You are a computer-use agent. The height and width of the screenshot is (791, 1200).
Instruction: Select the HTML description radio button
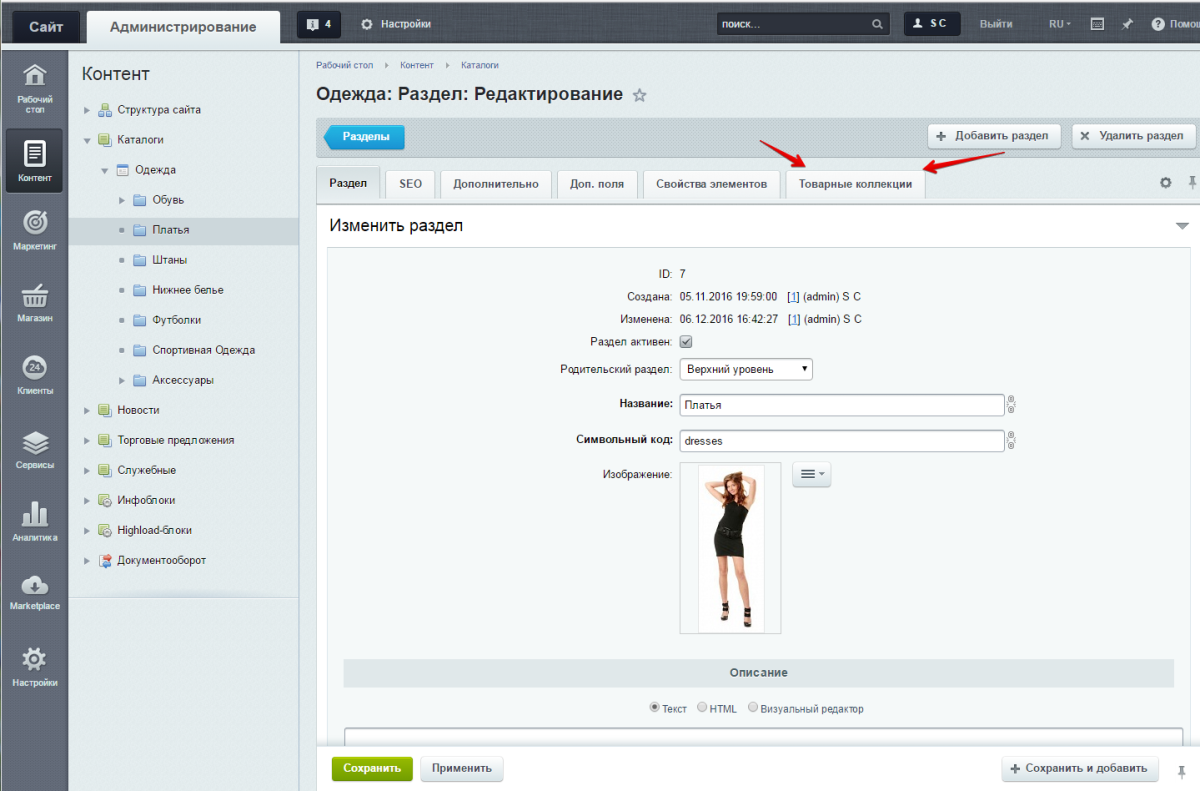point(702,707)
